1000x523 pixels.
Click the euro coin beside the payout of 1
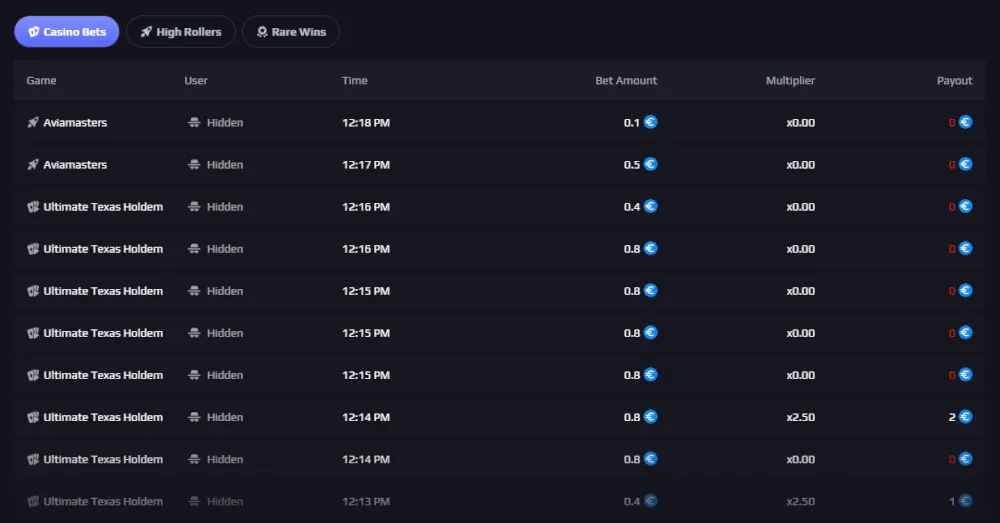pyautogui.click(x=966, y=501)
